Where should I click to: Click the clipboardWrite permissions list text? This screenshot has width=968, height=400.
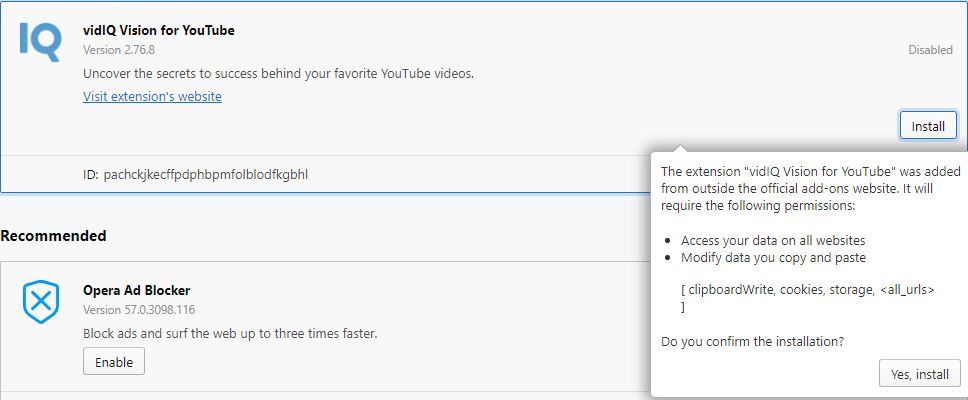807,289
